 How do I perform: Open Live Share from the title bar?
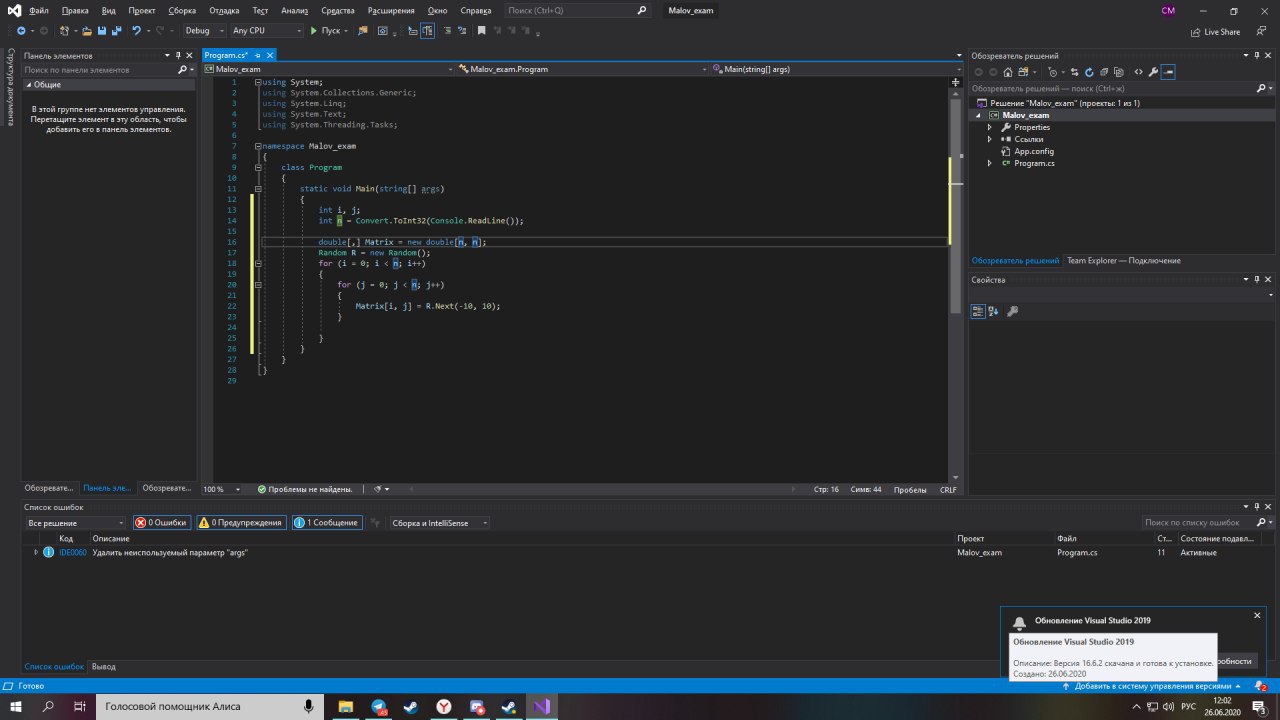click(x=1215, y=32)
